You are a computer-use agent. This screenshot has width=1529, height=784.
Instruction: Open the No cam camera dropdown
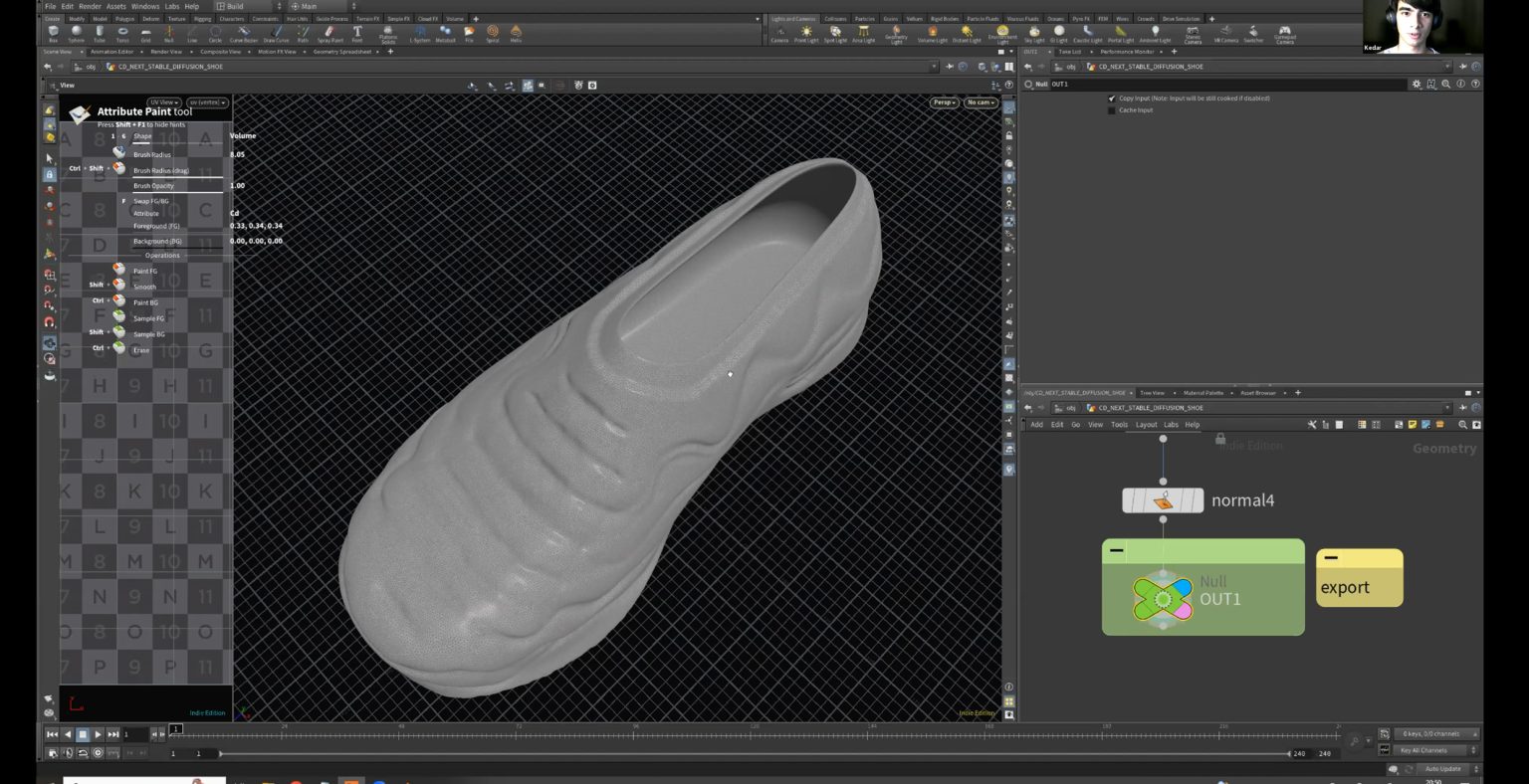(x=980, y=102)
